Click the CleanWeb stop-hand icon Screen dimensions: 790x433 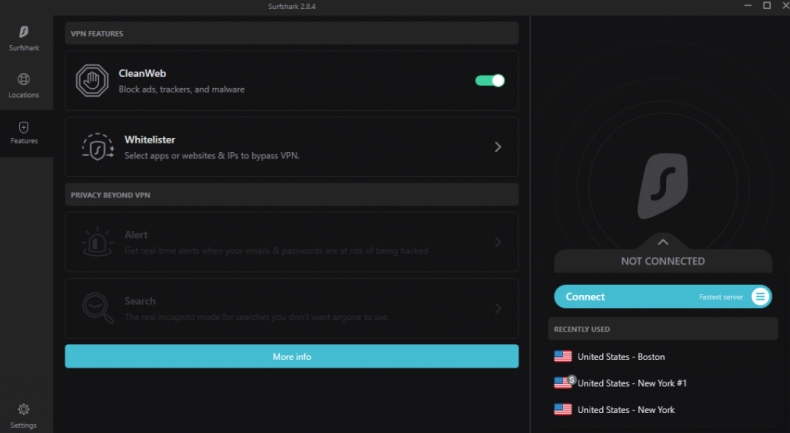click(x=93, y=81)
